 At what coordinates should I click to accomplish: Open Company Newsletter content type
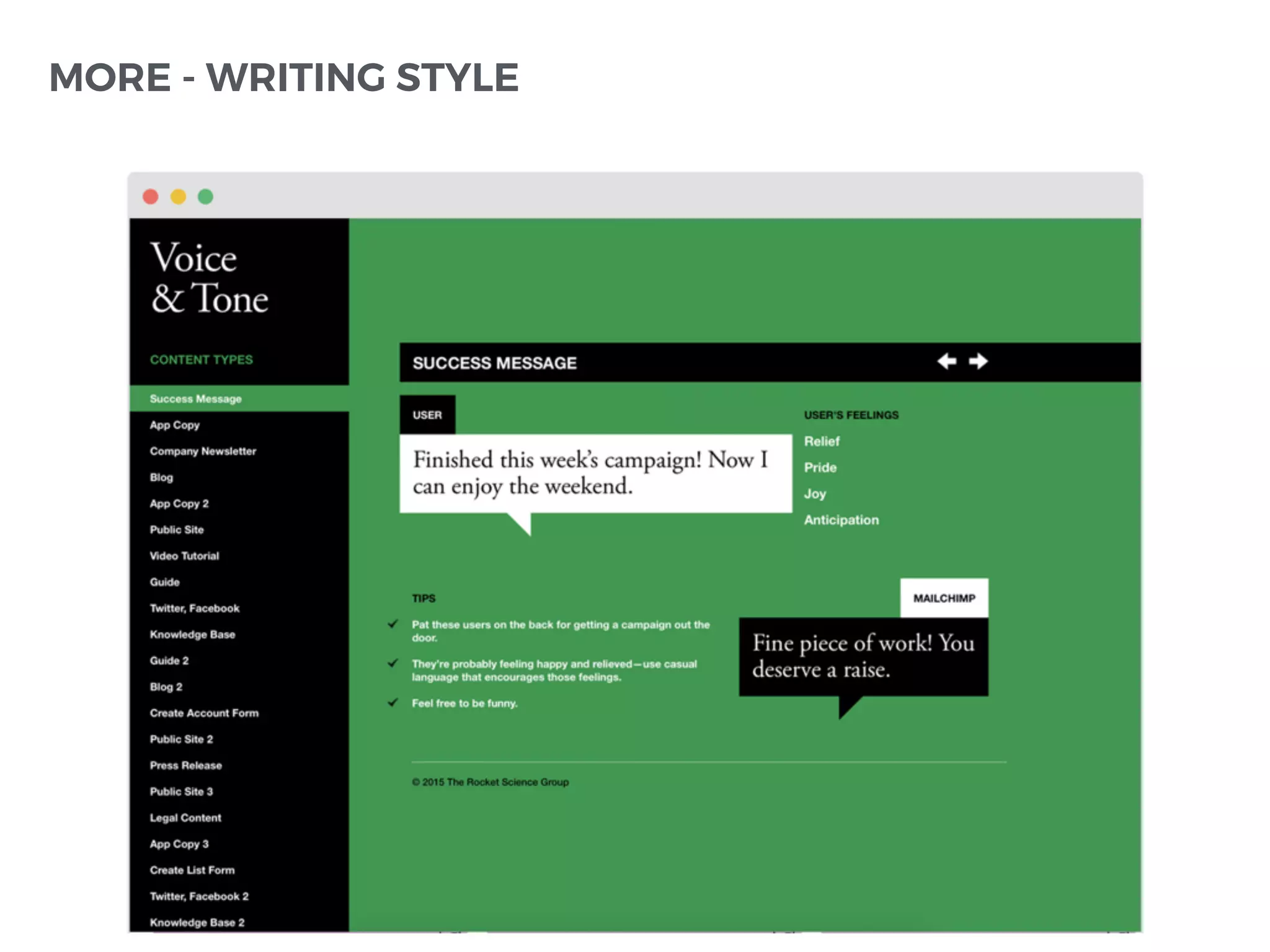coord(203,451)
